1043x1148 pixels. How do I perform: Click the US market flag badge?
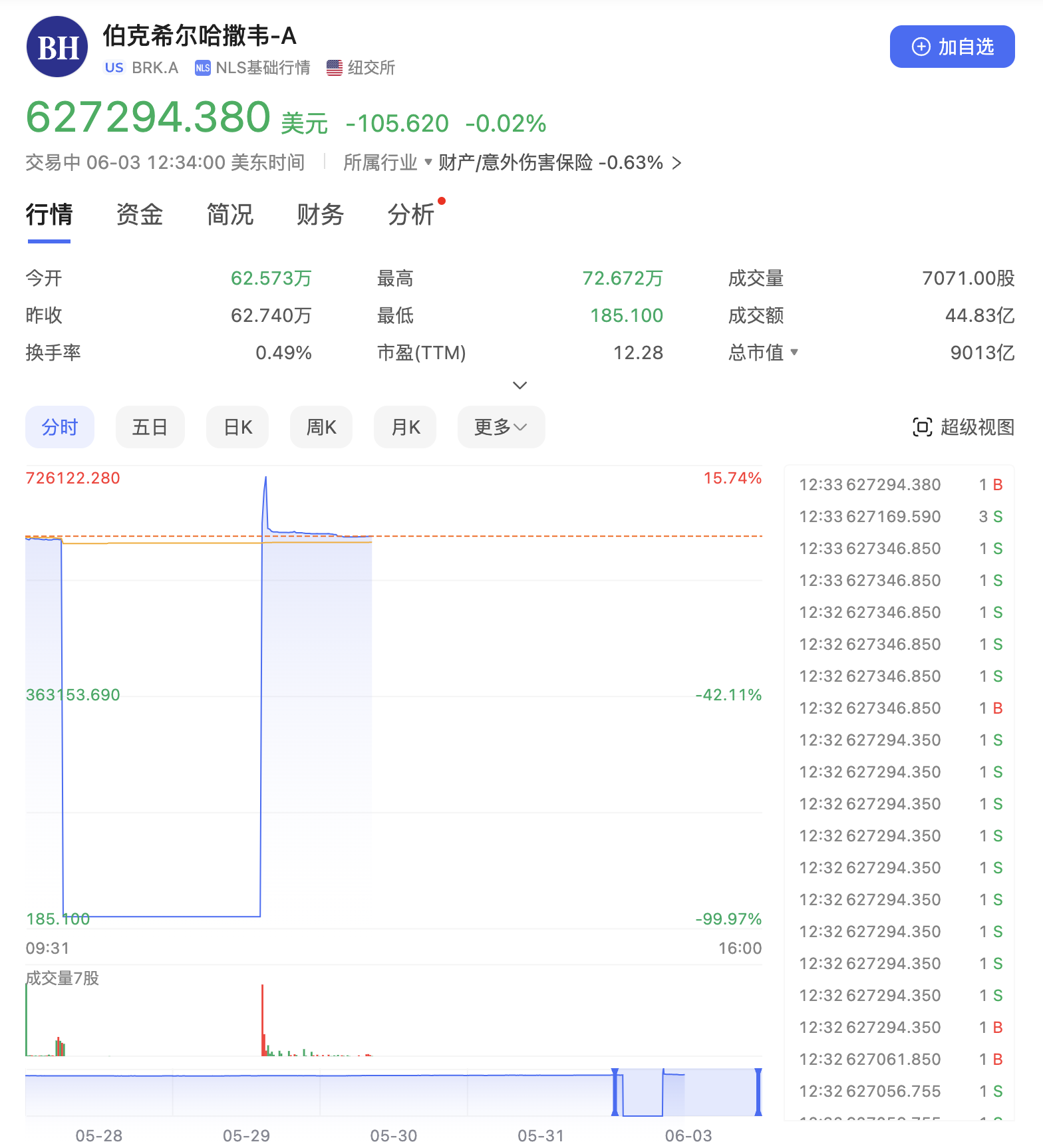(x=114, y=68)
